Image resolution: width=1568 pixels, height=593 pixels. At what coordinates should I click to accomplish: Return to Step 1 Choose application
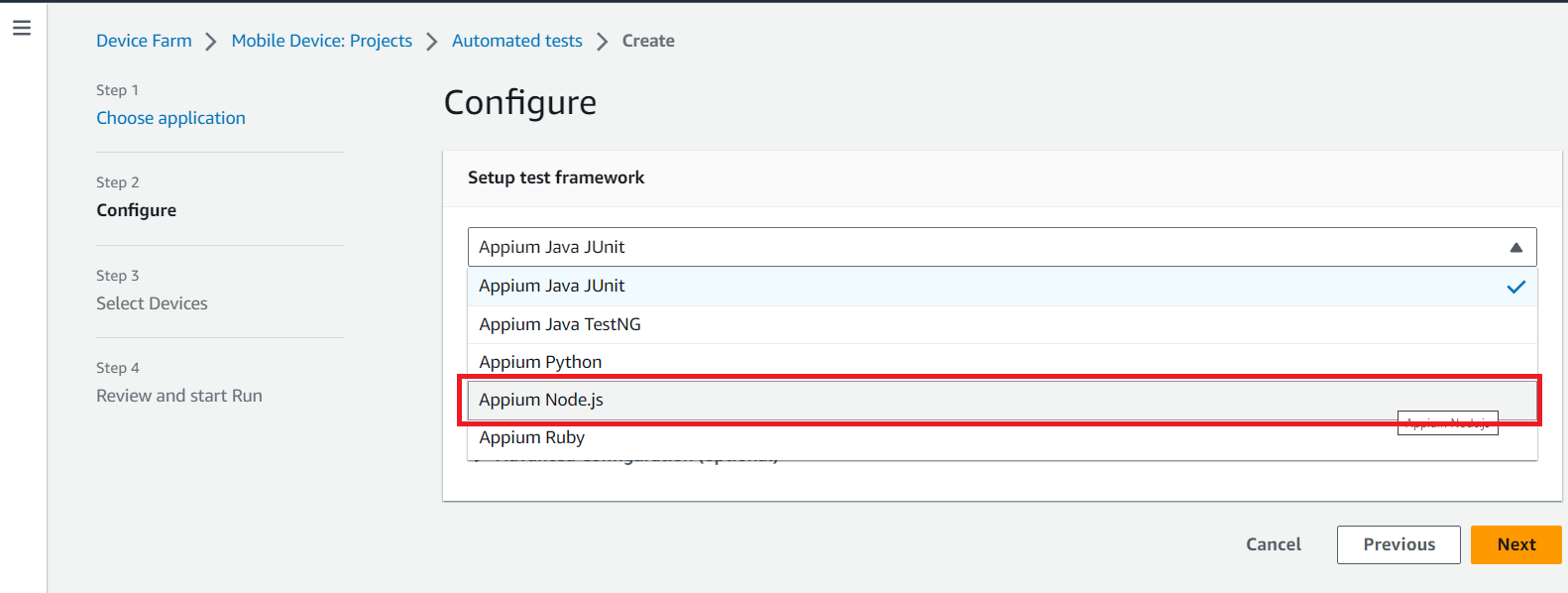pos(170,118)
